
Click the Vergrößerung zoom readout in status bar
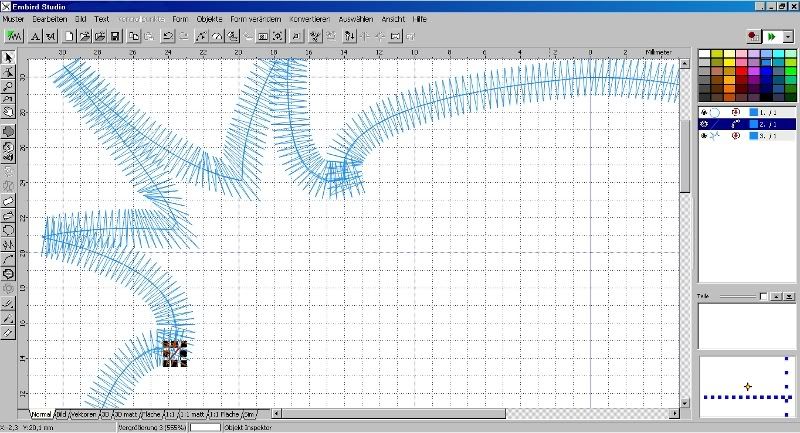pos(153,428)
